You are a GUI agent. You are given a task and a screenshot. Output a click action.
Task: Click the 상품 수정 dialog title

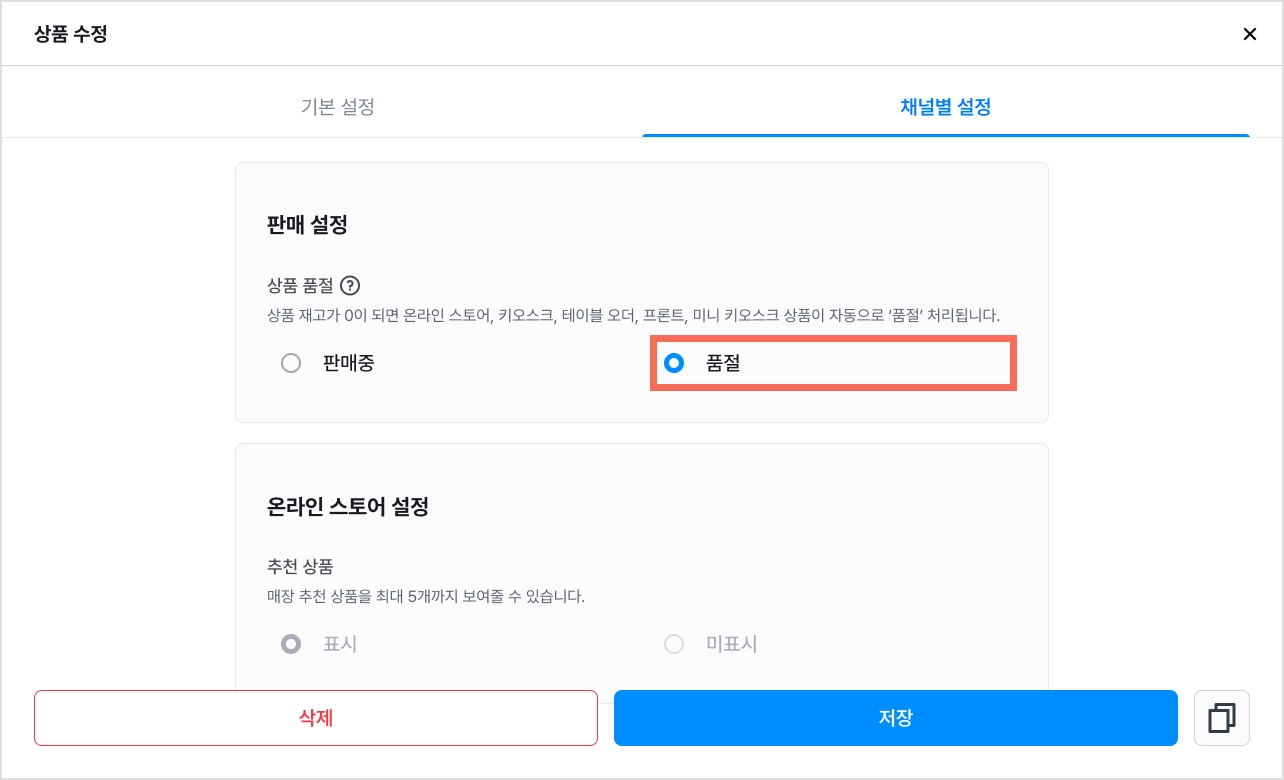point(71,34)
